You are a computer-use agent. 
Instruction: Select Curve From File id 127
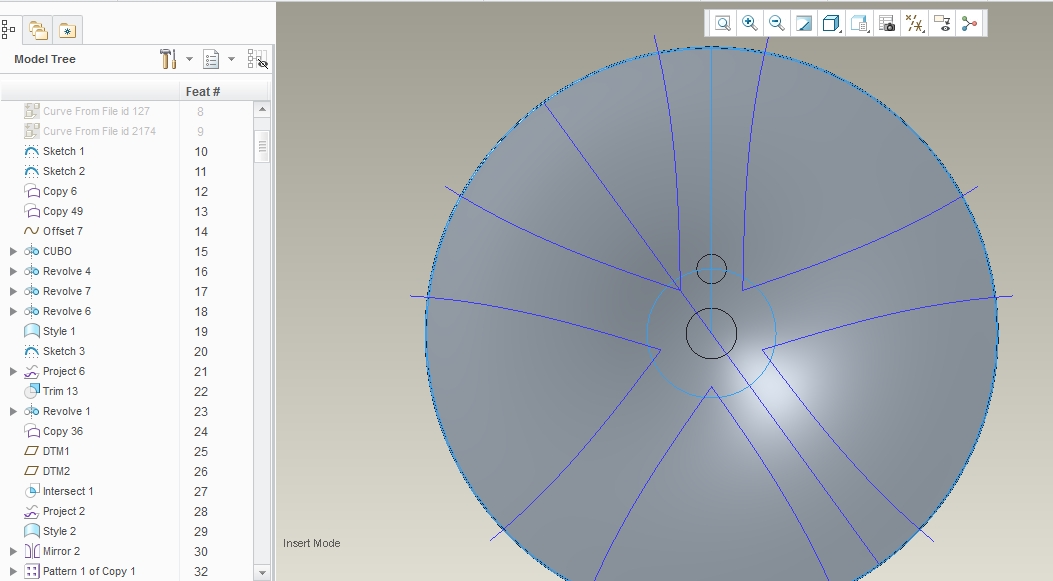pos(96,111)
